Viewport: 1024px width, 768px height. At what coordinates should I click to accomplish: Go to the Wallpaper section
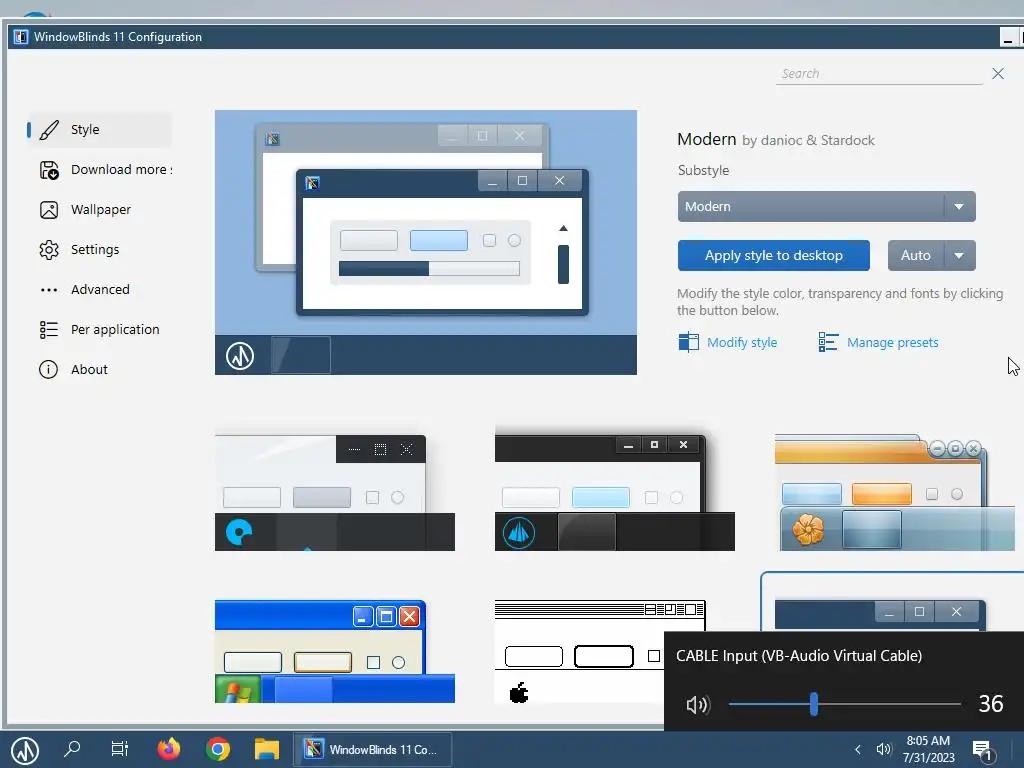[99, 210]
